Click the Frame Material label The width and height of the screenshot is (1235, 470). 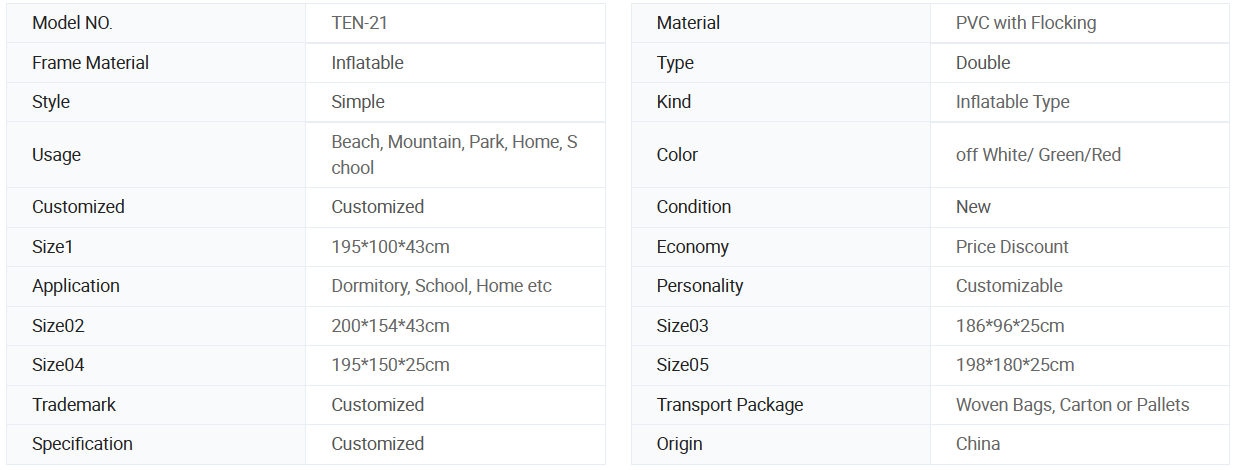[x=90, y=63]
